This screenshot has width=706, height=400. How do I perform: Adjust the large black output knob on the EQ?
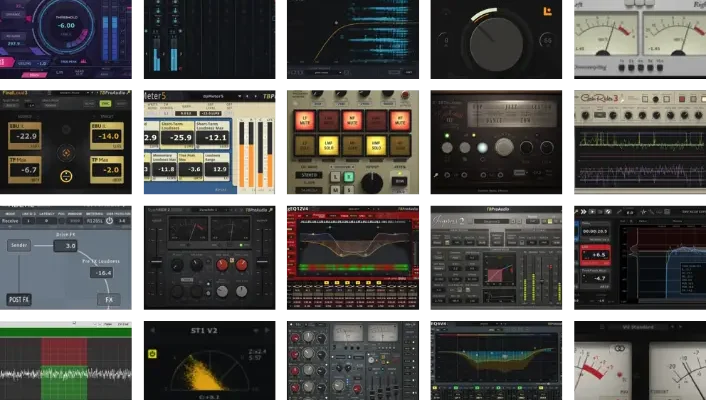(373, 182)
